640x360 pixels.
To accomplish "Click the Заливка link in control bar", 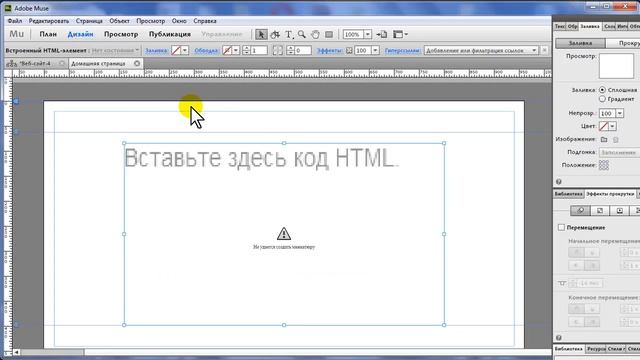I will pyautogui.click(x=157, y=51).
